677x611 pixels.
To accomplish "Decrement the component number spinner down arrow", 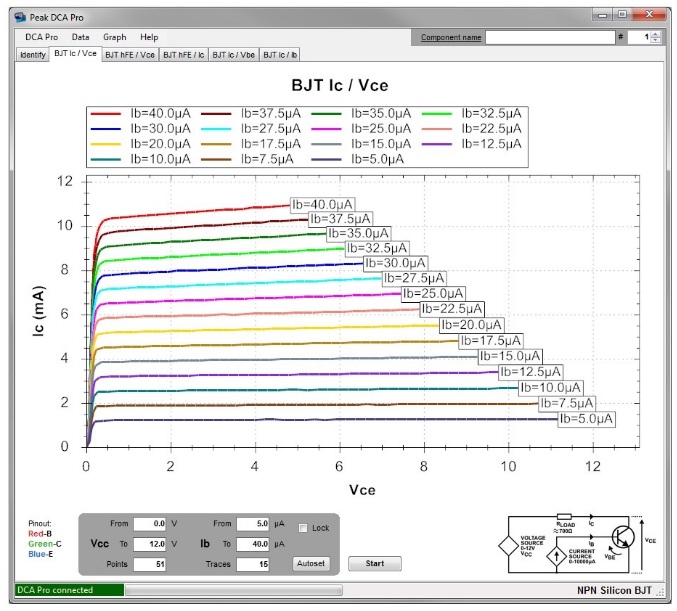I will coord(656,40).
